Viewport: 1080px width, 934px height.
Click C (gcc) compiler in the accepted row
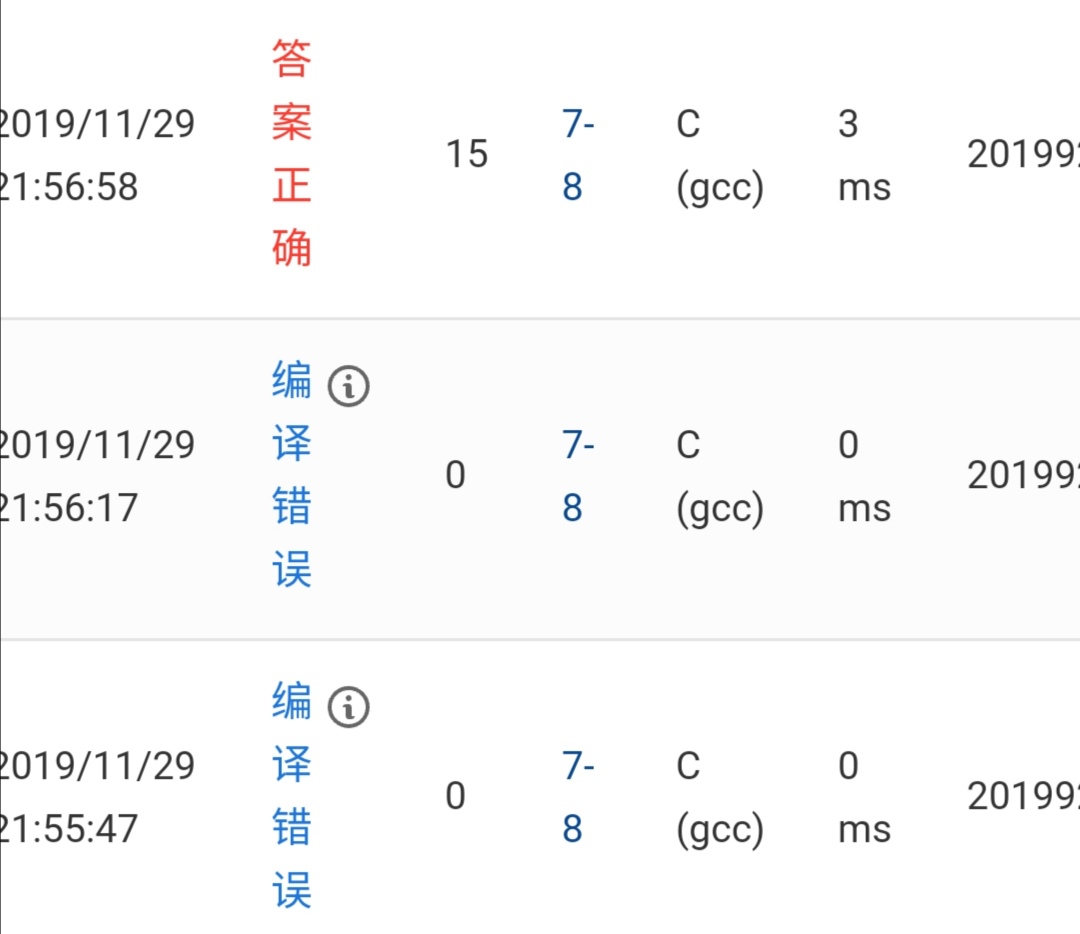719,155
